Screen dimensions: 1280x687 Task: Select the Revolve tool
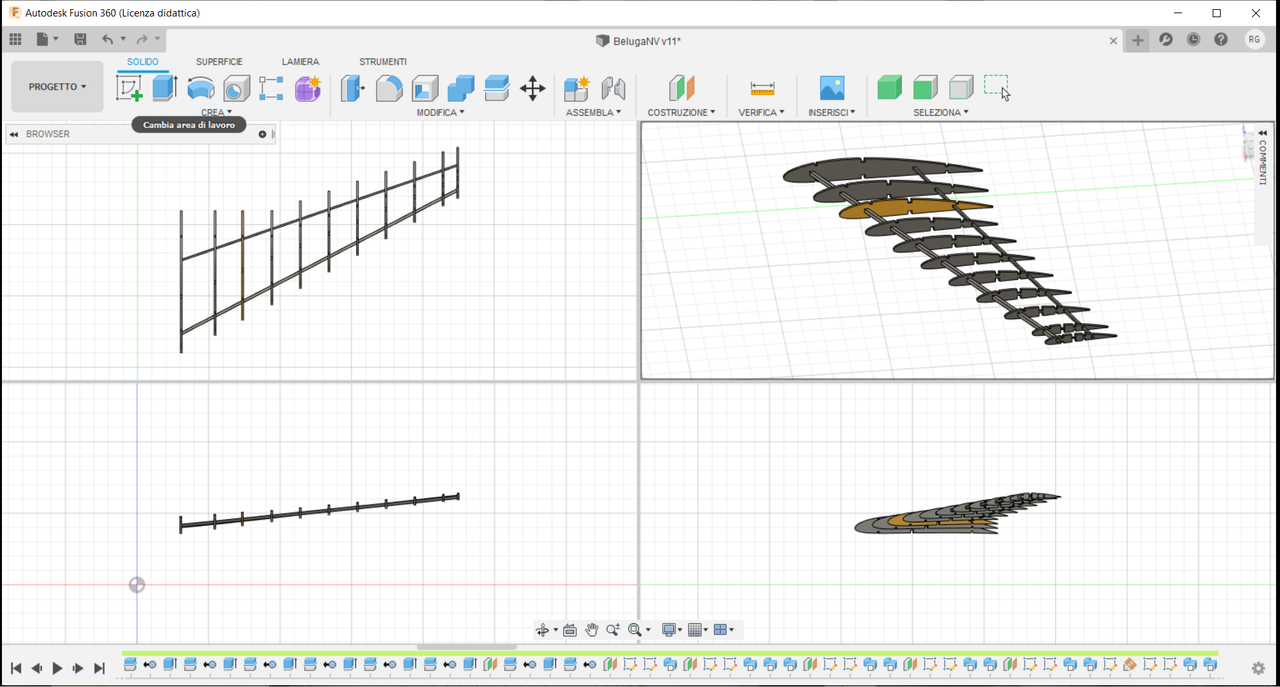(x=201, y=88)
